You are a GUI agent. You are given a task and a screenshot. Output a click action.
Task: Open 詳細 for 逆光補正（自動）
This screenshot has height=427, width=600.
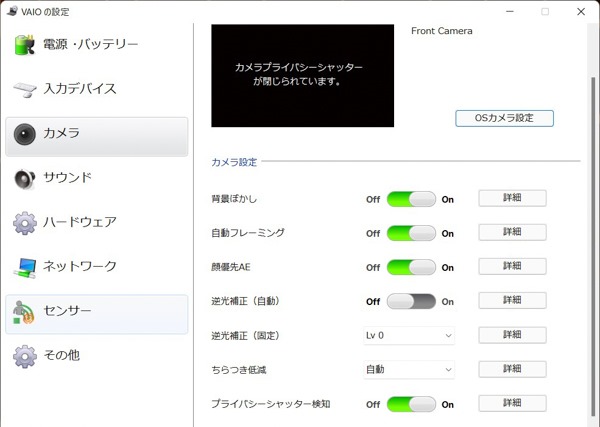(x=512, y=300)
